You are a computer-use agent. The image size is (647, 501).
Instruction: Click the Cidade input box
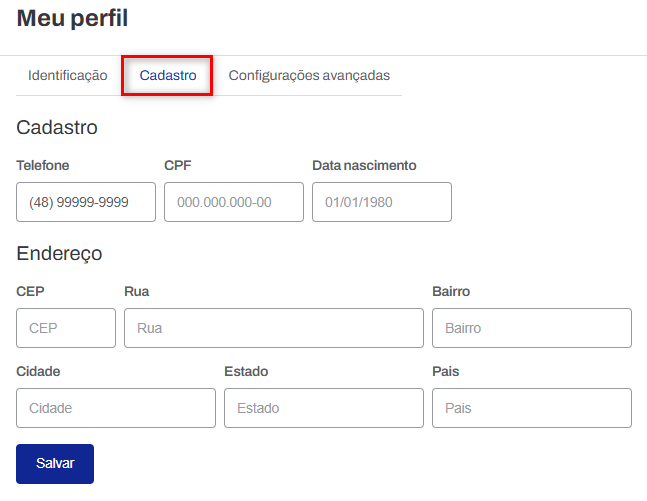[116, 408]
